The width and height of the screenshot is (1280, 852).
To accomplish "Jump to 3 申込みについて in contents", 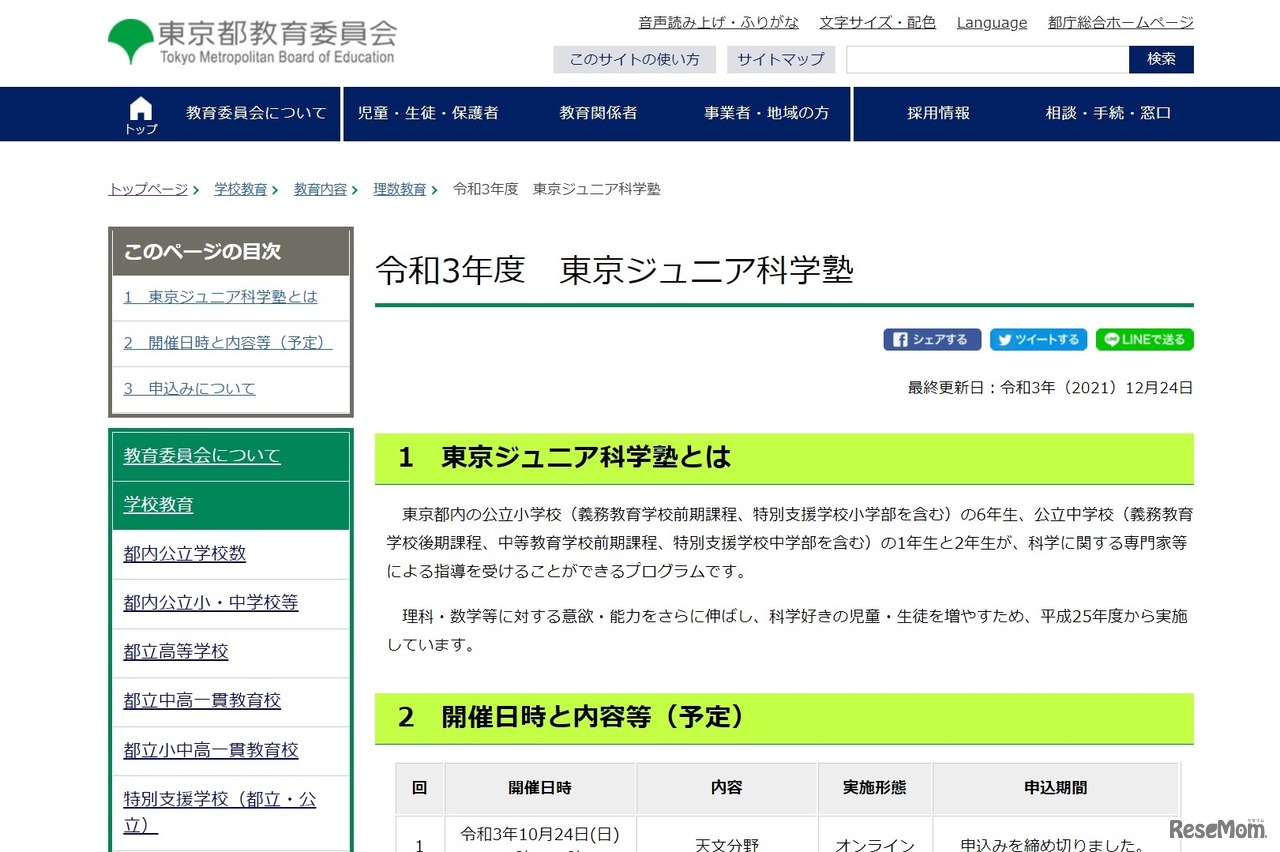I will [x=190, y=388].
